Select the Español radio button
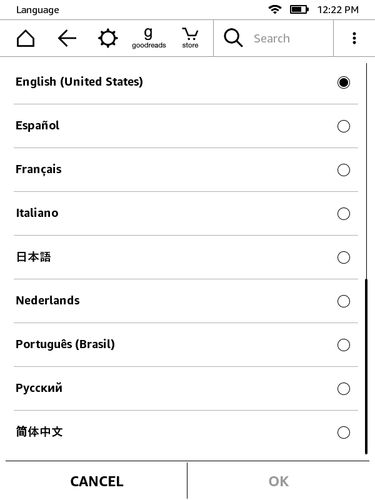The width and height of the screenshot is (375, 500). pos(343,126)
